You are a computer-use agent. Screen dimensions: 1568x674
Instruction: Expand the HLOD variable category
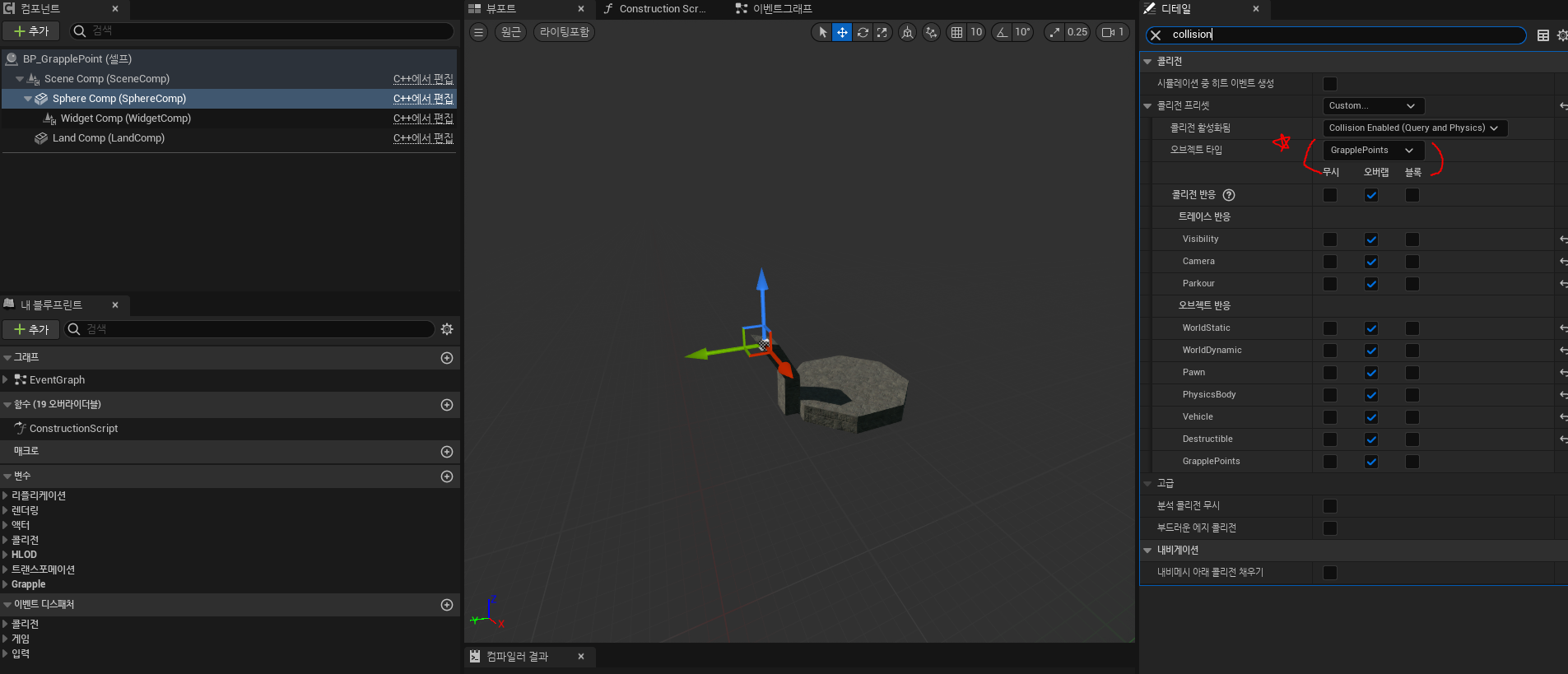pyautogui.click(x=5, y=555)
